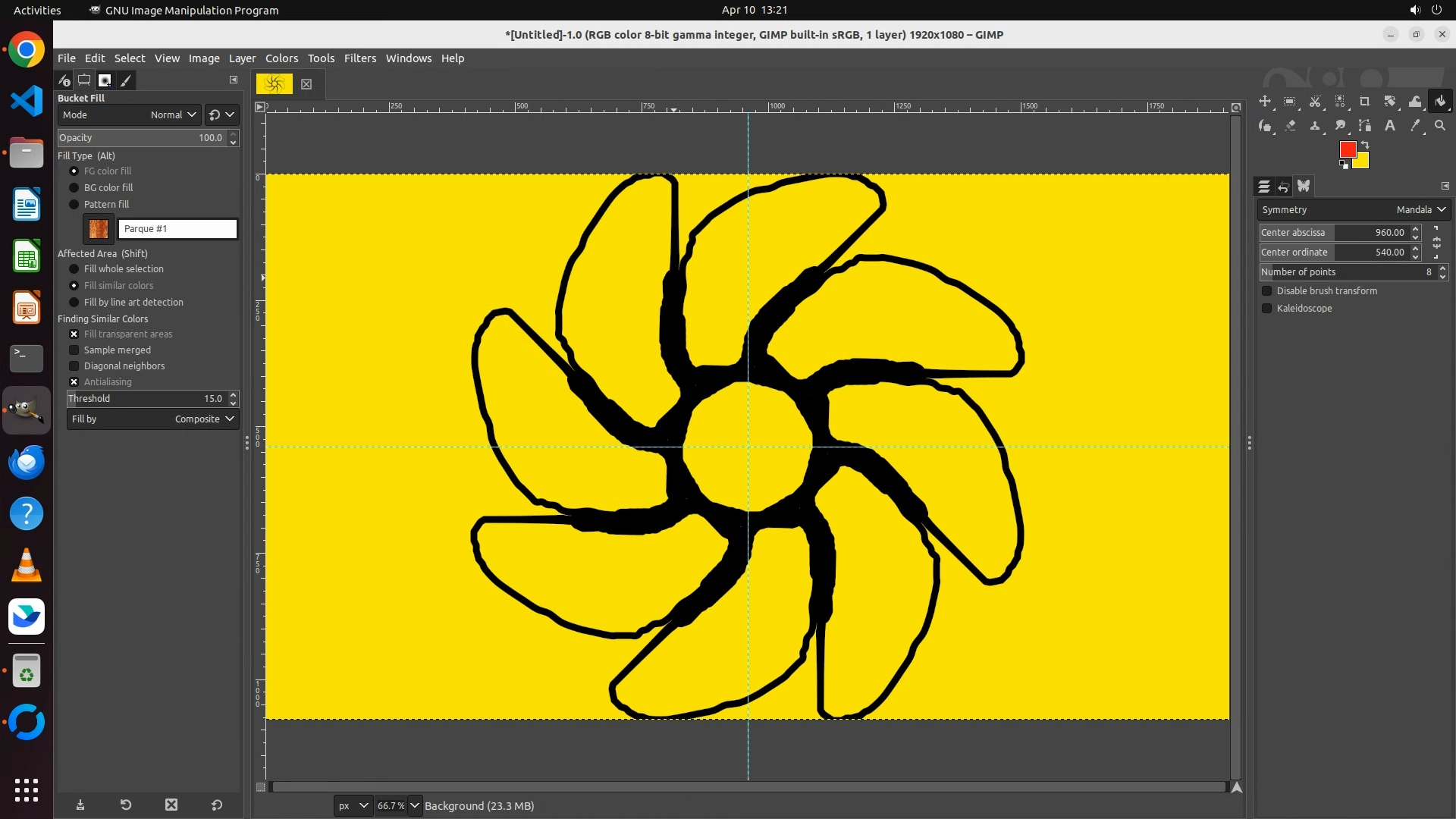Screen dimensions: 1456x819
Task: Select the Scissors Select tool
Action: [1315, 102]
